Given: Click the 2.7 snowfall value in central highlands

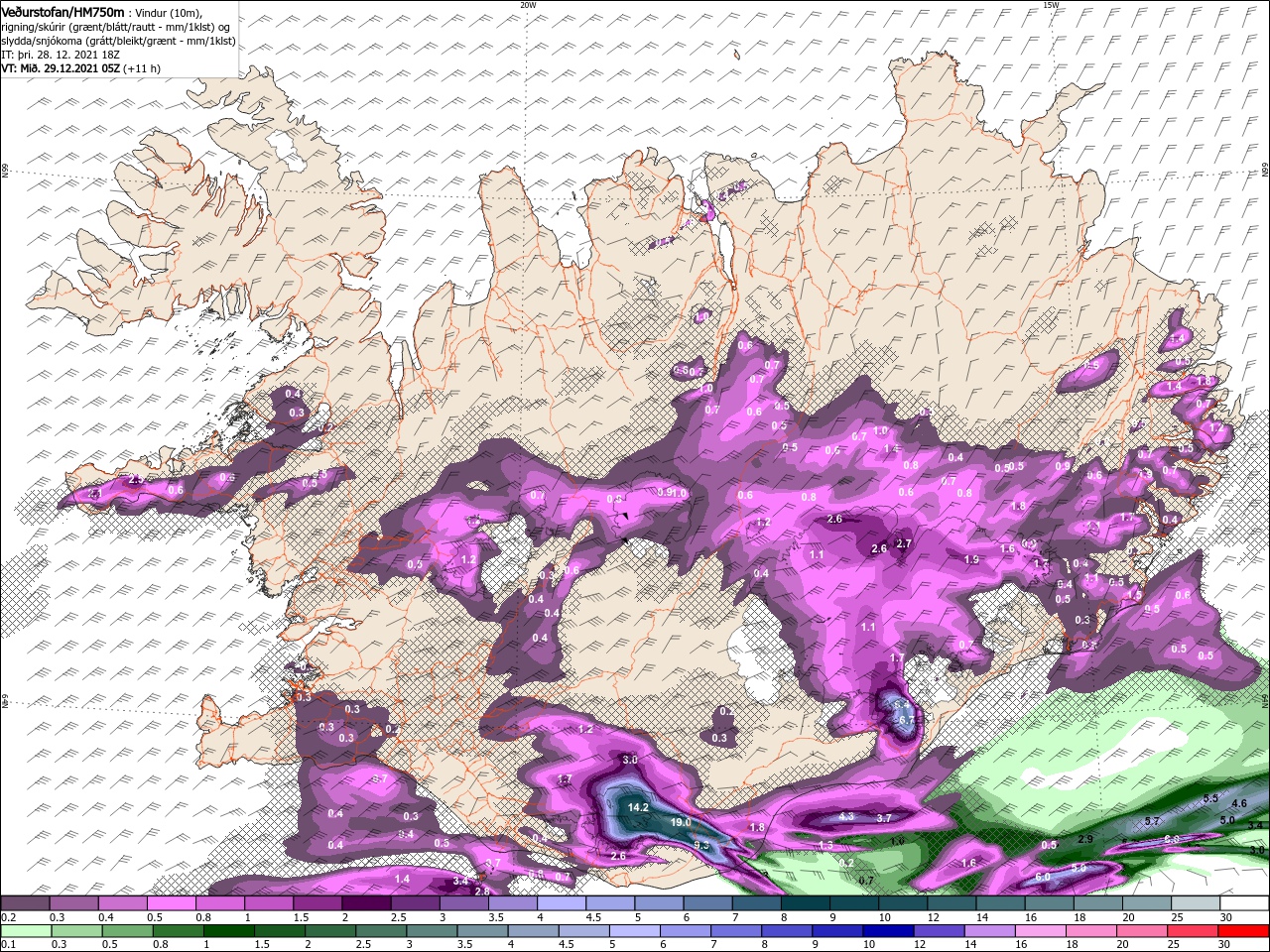Looking at the screenshot, I should 903,543.
